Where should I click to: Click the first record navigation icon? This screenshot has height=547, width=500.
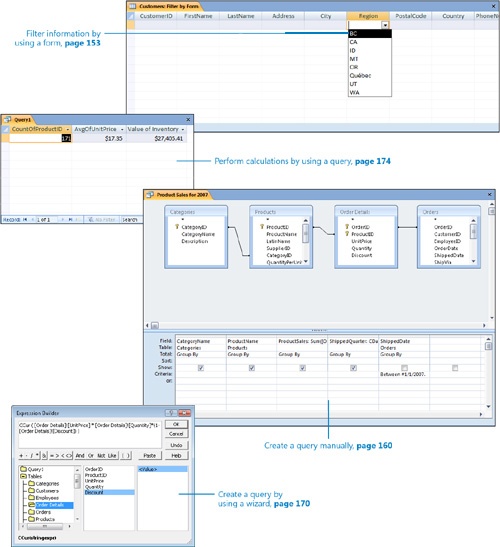[25, 219]
